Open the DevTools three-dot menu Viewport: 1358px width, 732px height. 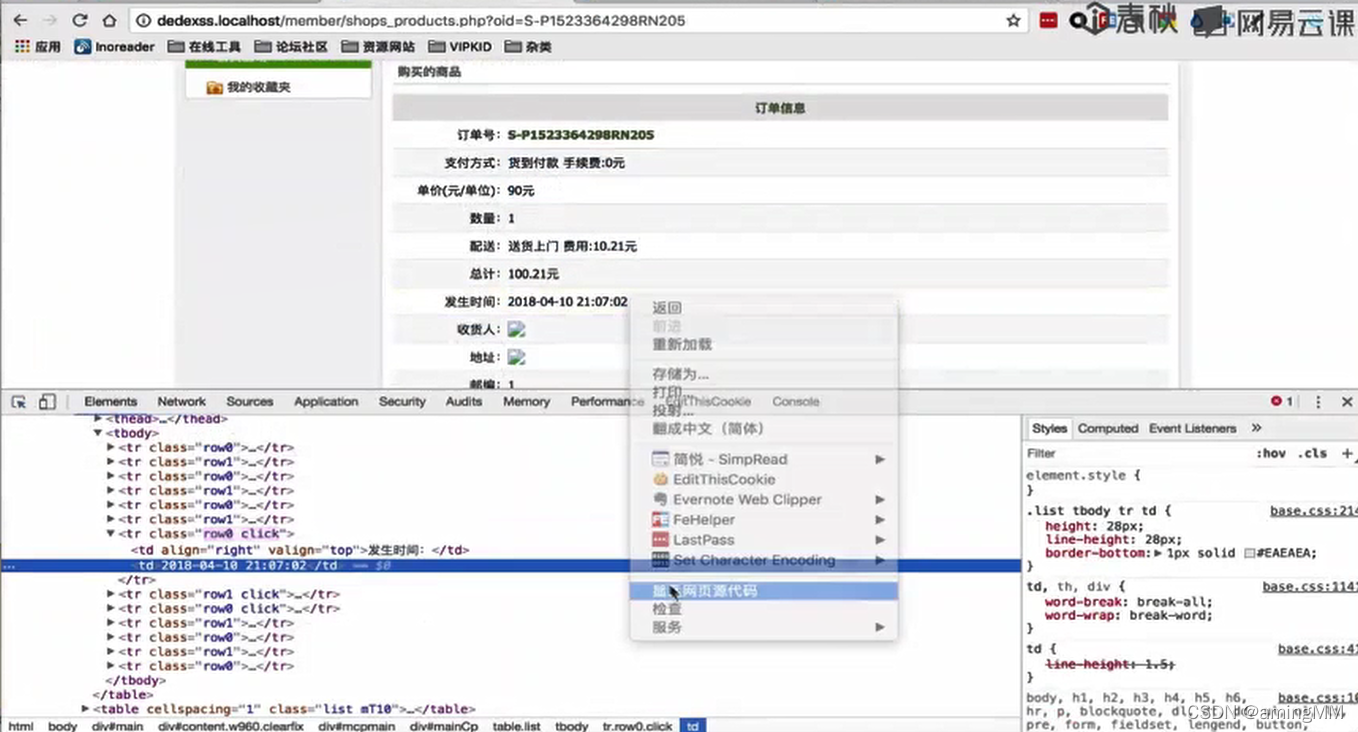click(1318, 401)
